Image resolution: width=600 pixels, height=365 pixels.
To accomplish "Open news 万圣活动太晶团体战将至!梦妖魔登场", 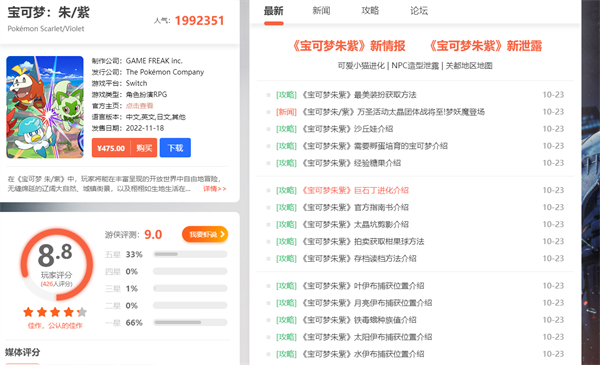I will [x=393, y=112].
